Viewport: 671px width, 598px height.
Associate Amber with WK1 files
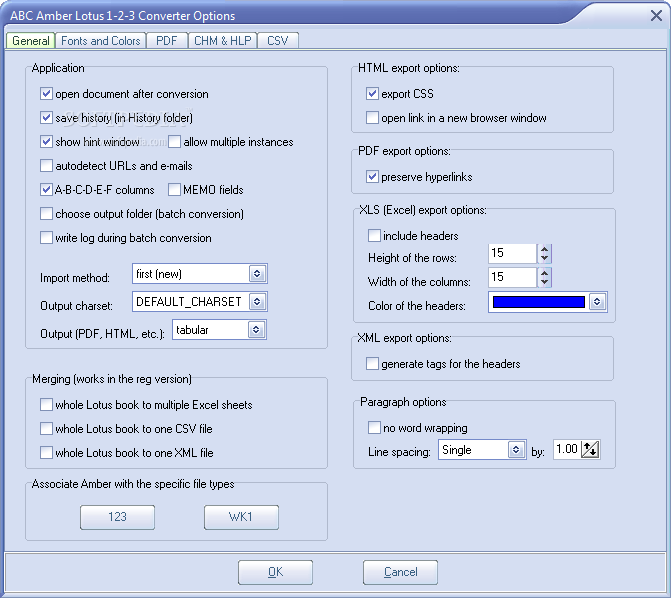point(241,517)
